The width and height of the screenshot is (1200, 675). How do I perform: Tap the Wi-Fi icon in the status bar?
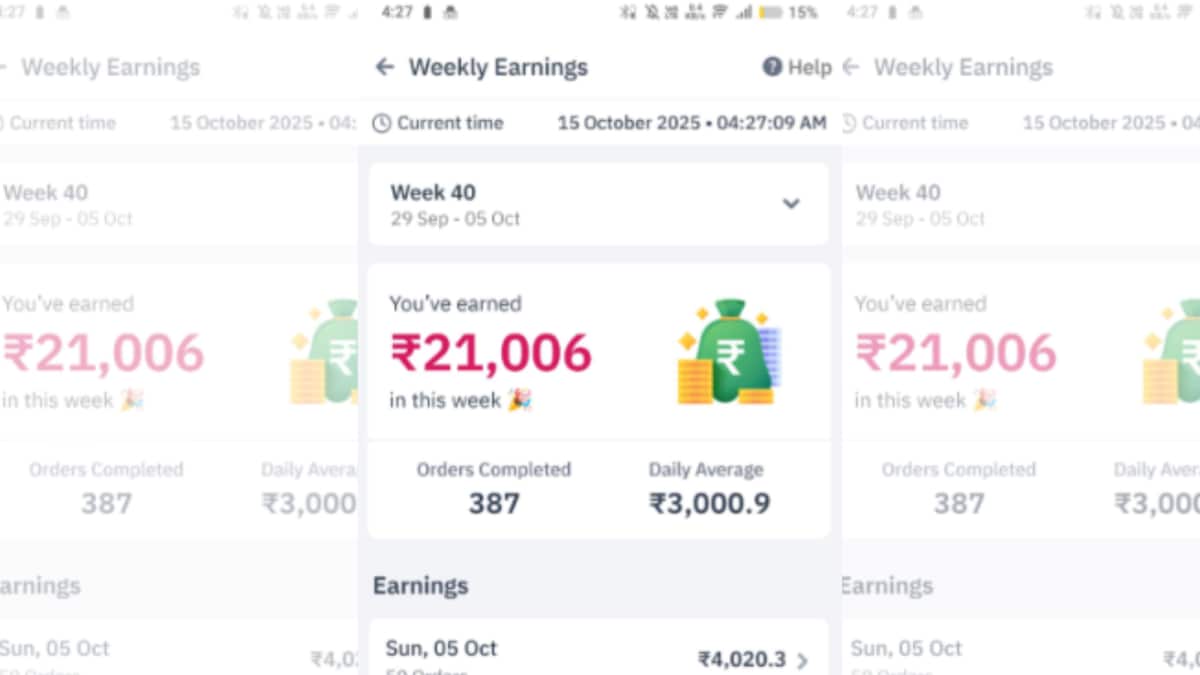[x=719, y=13]
